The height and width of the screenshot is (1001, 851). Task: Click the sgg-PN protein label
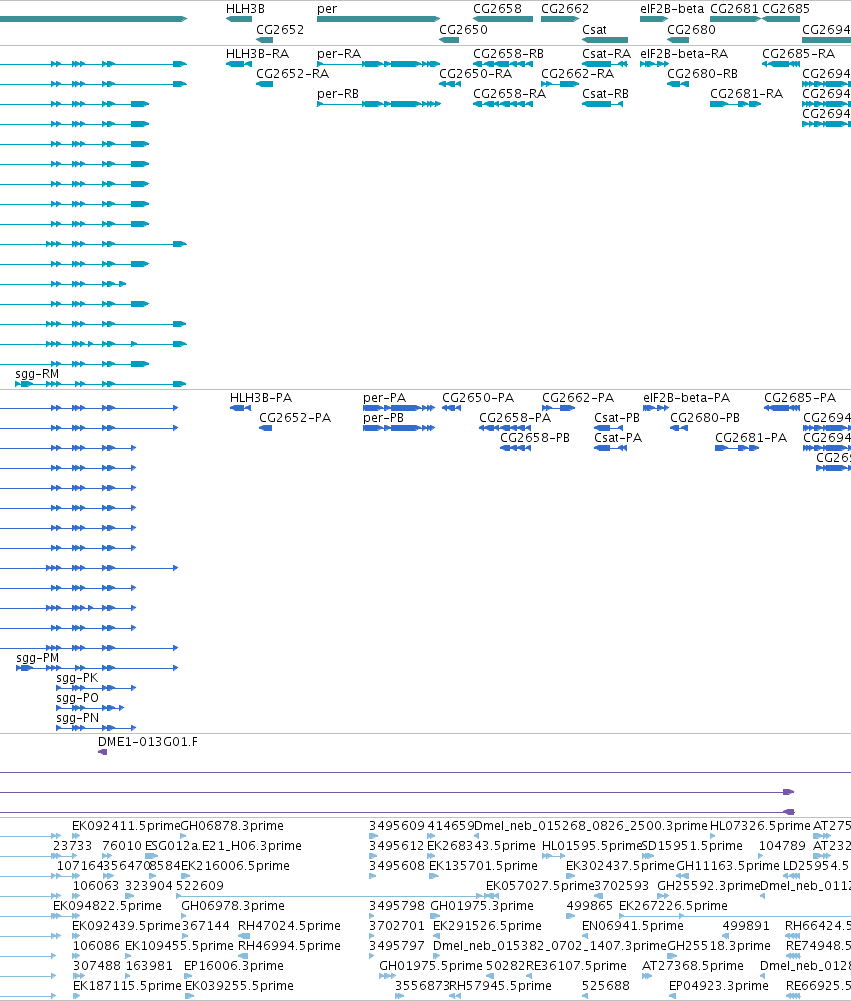77,718
